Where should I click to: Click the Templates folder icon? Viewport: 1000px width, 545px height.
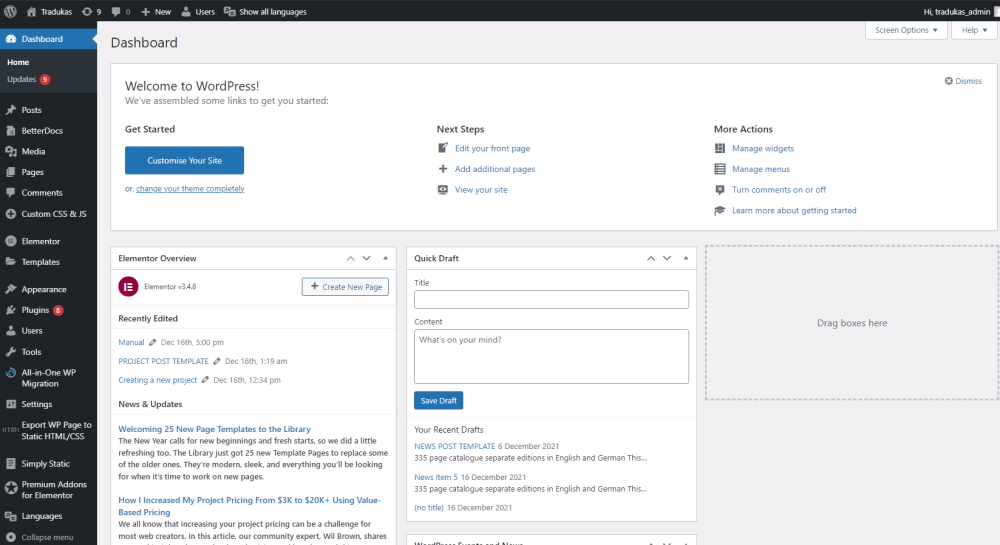pos(11,262)
